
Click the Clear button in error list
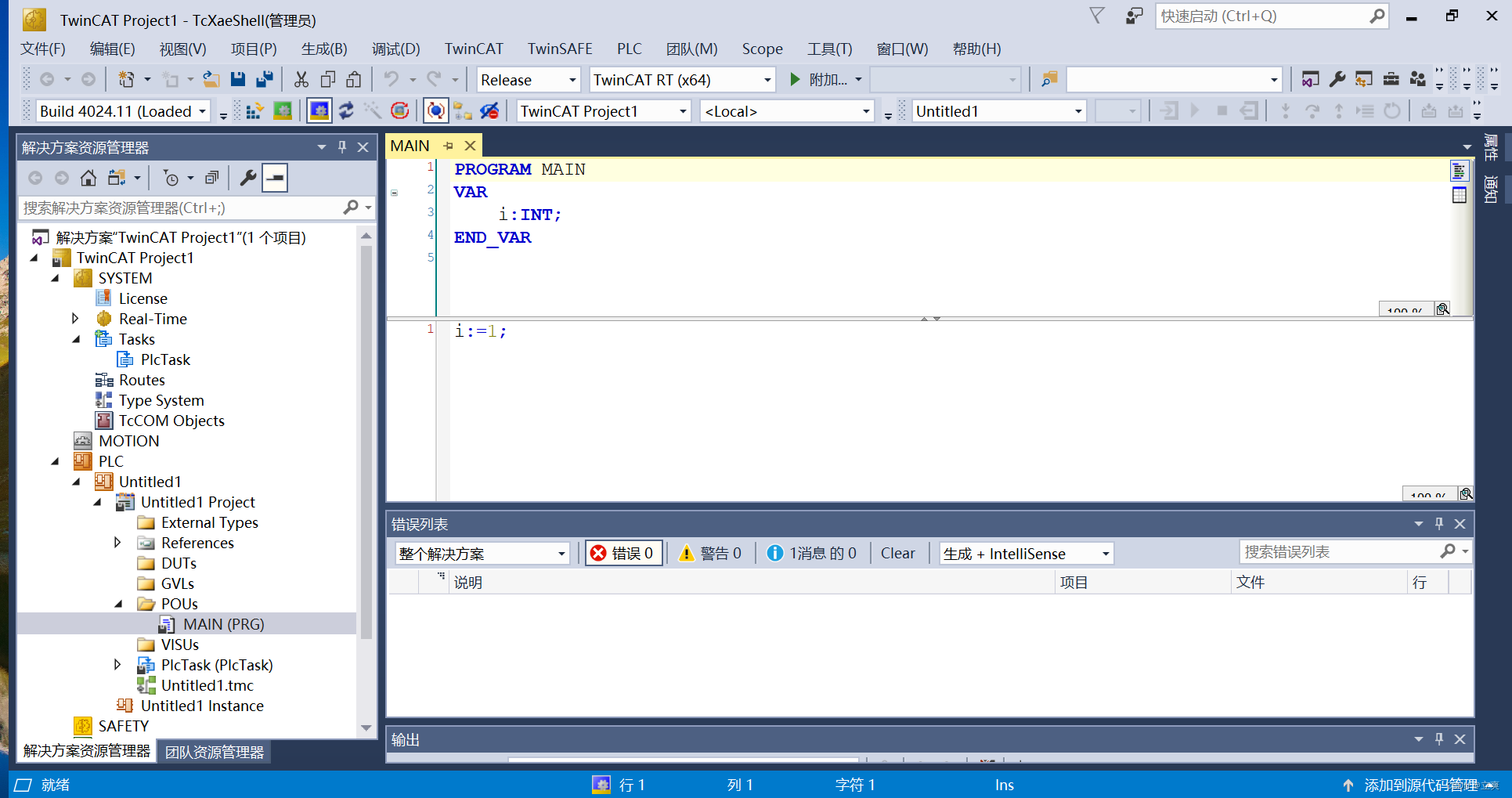coord(897,553)
